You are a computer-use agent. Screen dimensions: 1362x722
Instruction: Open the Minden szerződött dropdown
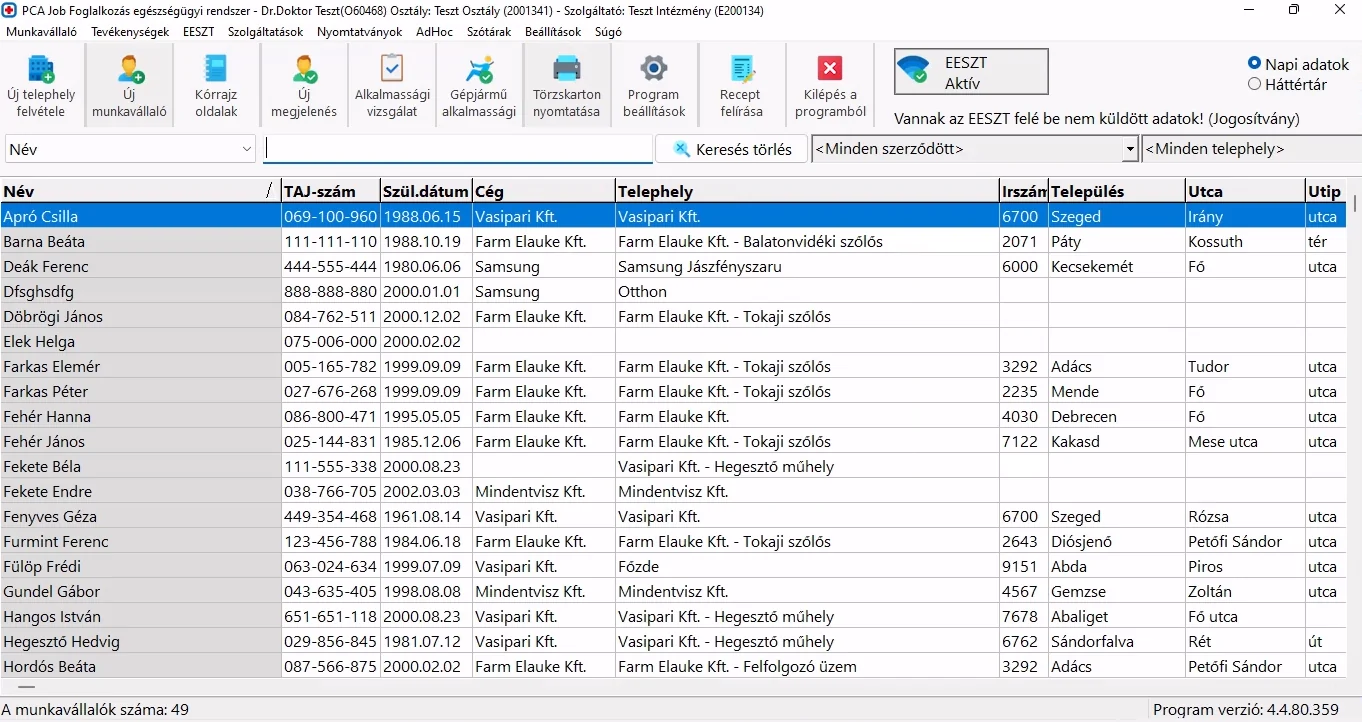pyautogui.click(x=1130, y=150)
